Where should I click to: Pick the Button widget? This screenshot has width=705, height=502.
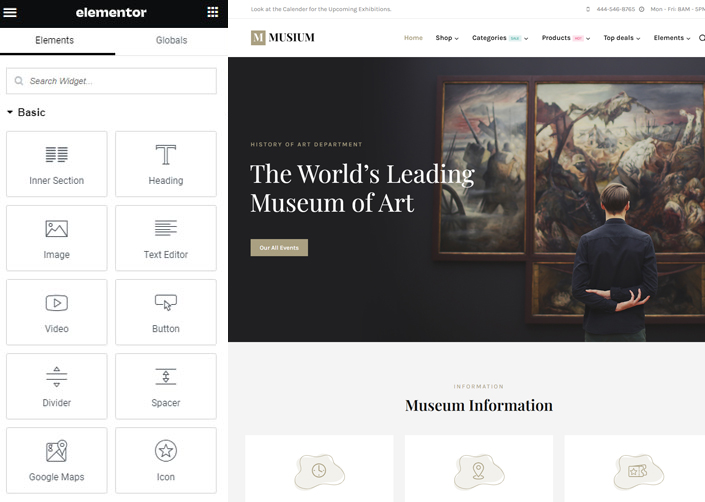(x=166, y=312)
